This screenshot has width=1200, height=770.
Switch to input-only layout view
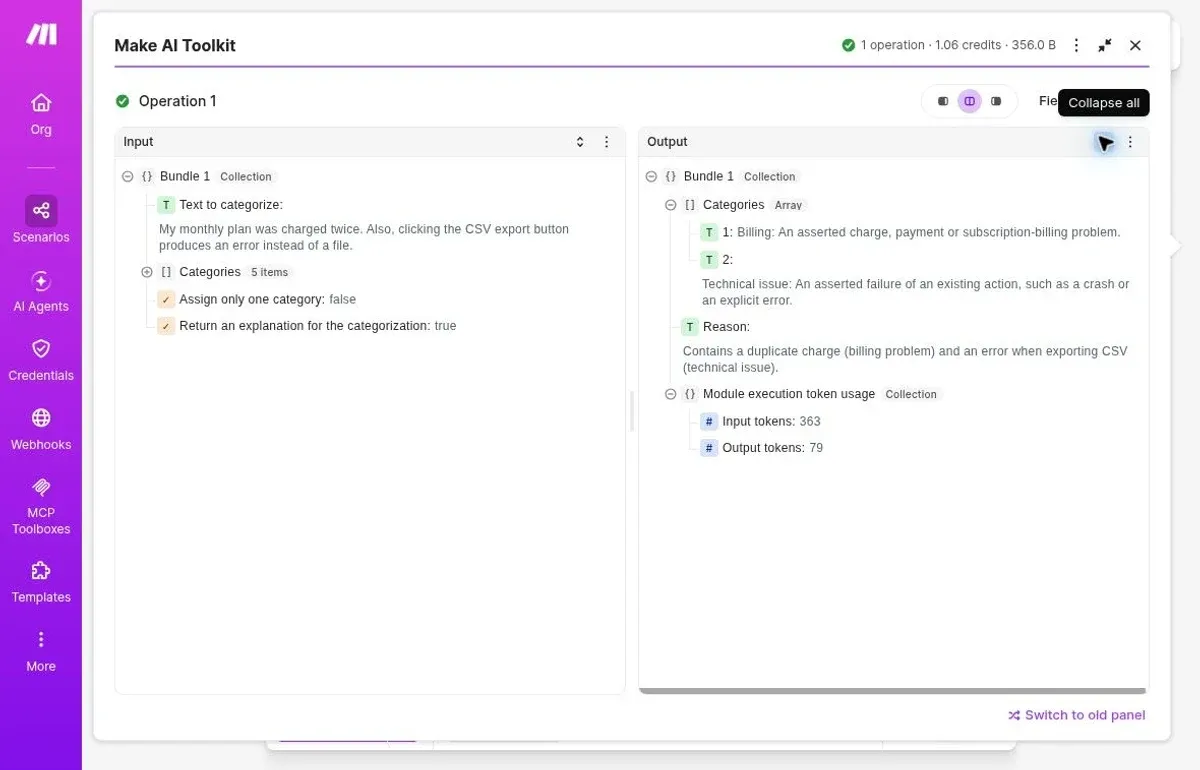943,101
